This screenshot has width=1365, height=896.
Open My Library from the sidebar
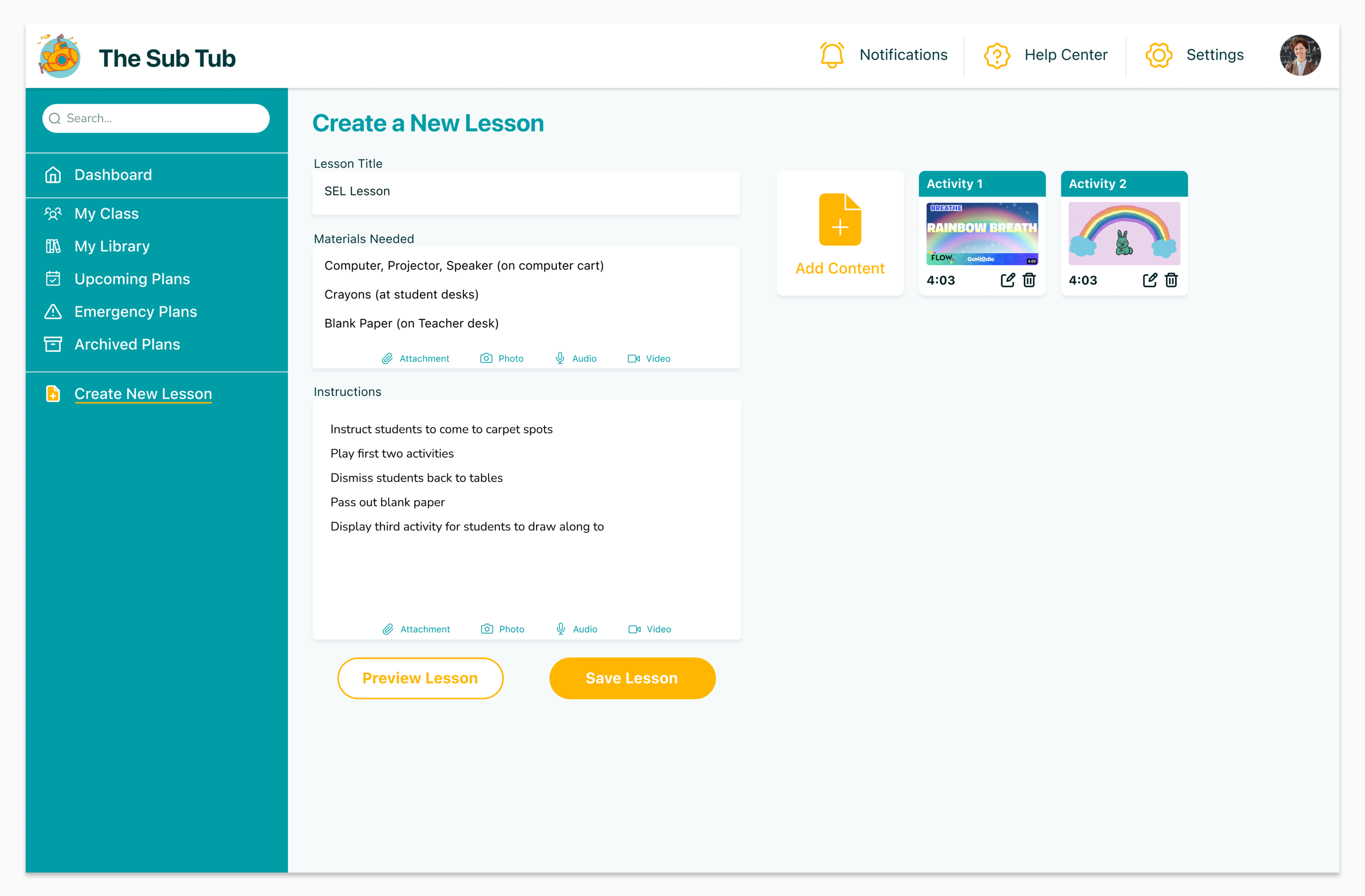[x=112, y=246]
